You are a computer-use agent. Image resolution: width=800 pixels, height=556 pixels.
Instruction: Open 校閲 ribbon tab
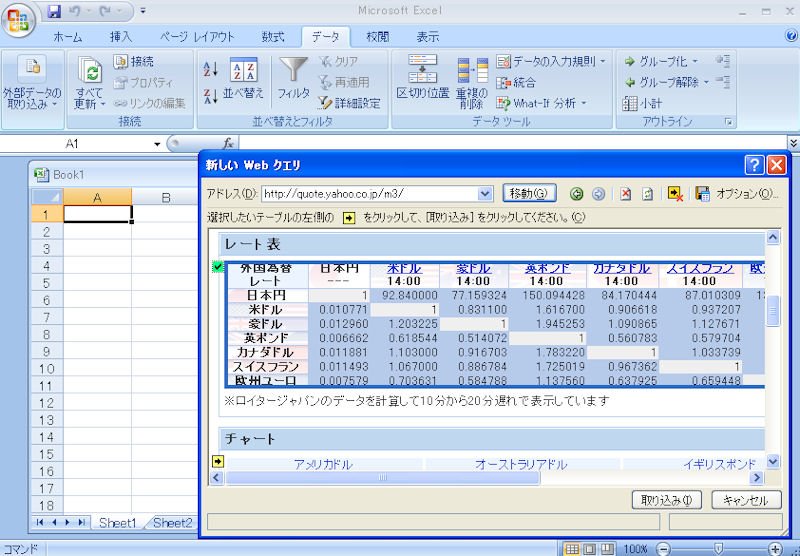pos(378,37)
